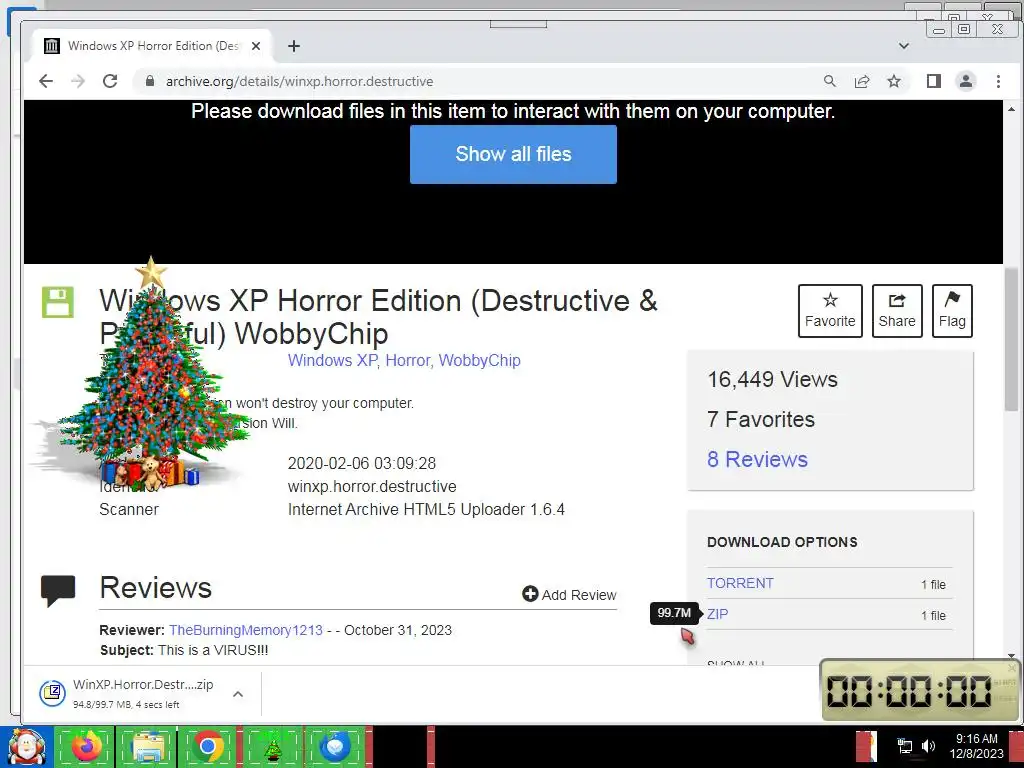Download the ZIP option
1024x768 pixels.
click(717, 614)
